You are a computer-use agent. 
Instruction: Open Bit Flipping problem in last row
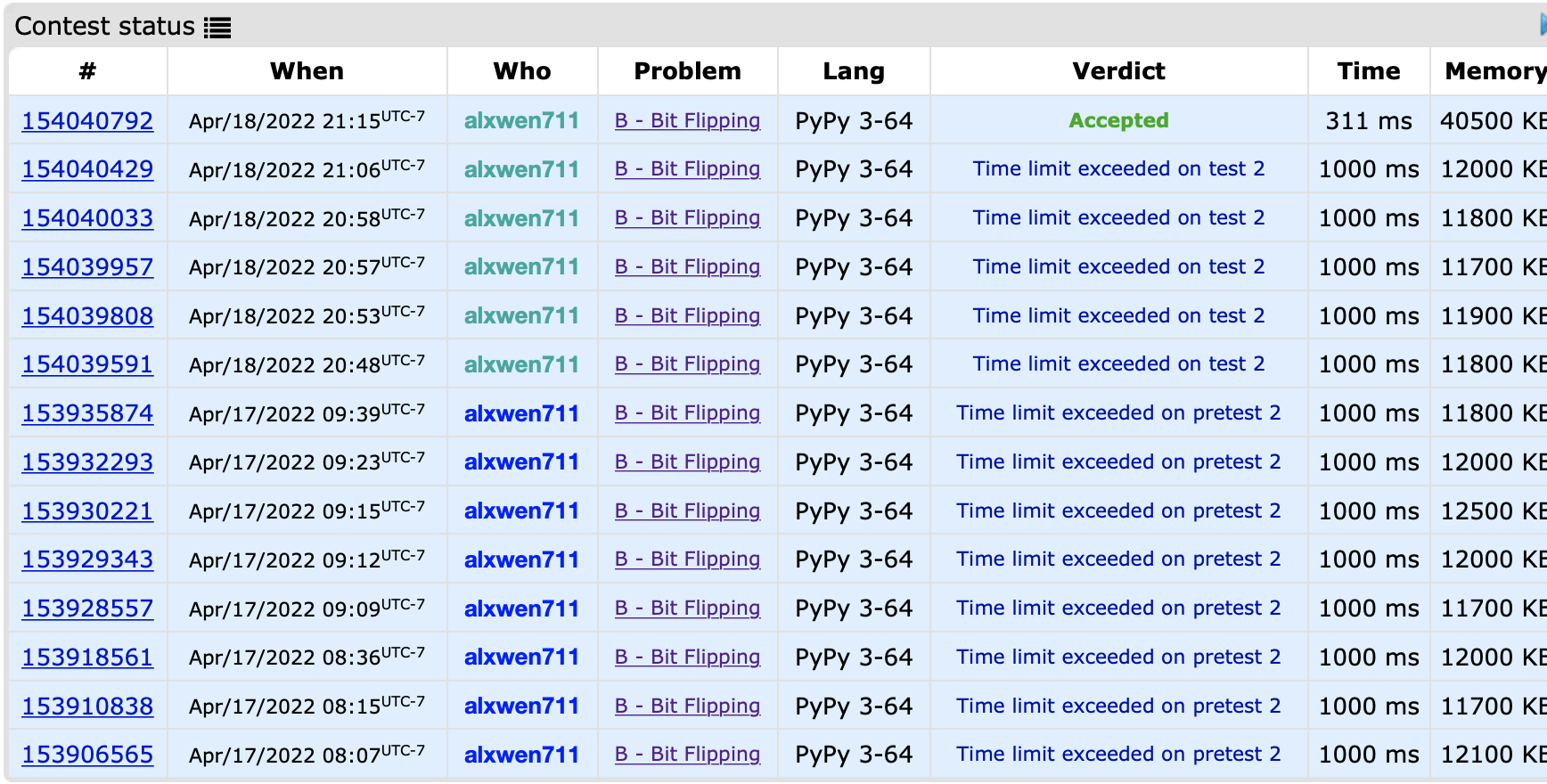pyautogui.click(x=687, y=755)
